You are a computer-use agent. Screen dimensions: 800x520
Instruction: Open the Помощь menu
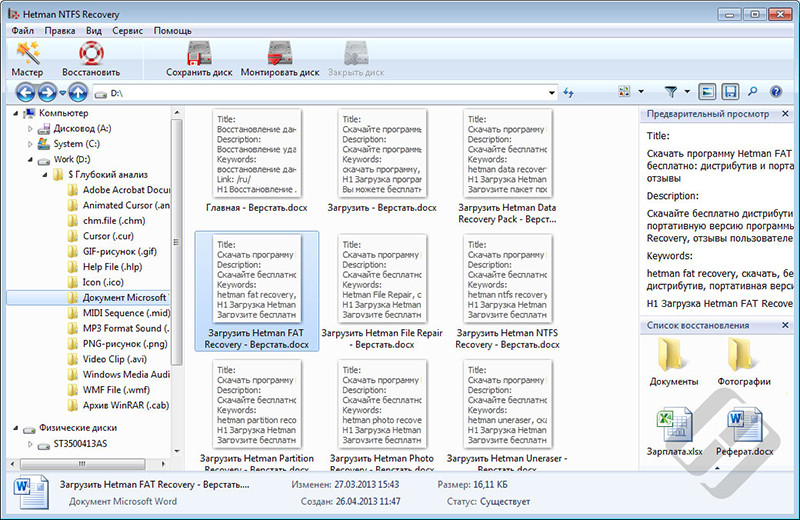click(172, 31)
